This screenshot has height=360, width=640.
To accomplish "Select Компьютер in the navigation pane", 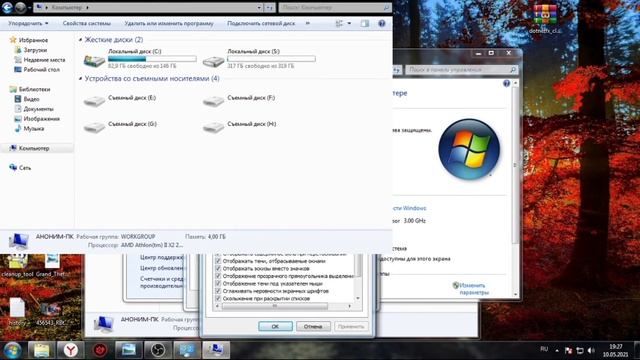I will click(x=30, y=148).
